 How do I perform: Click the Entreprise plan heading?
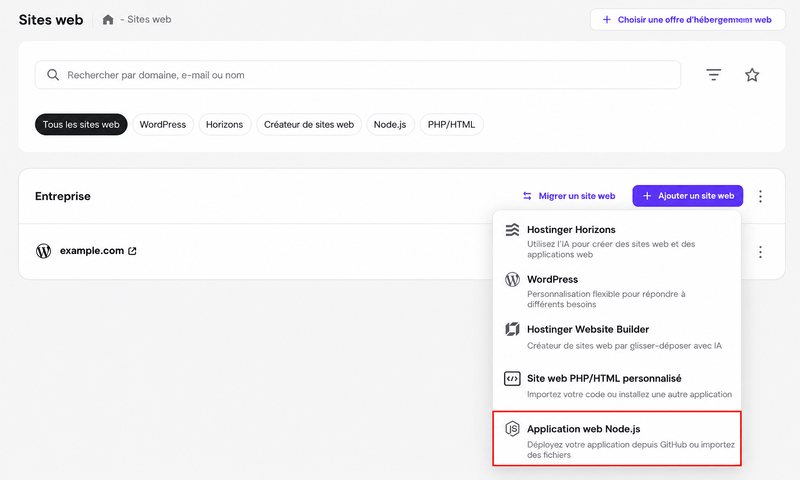tap(63, 196)
